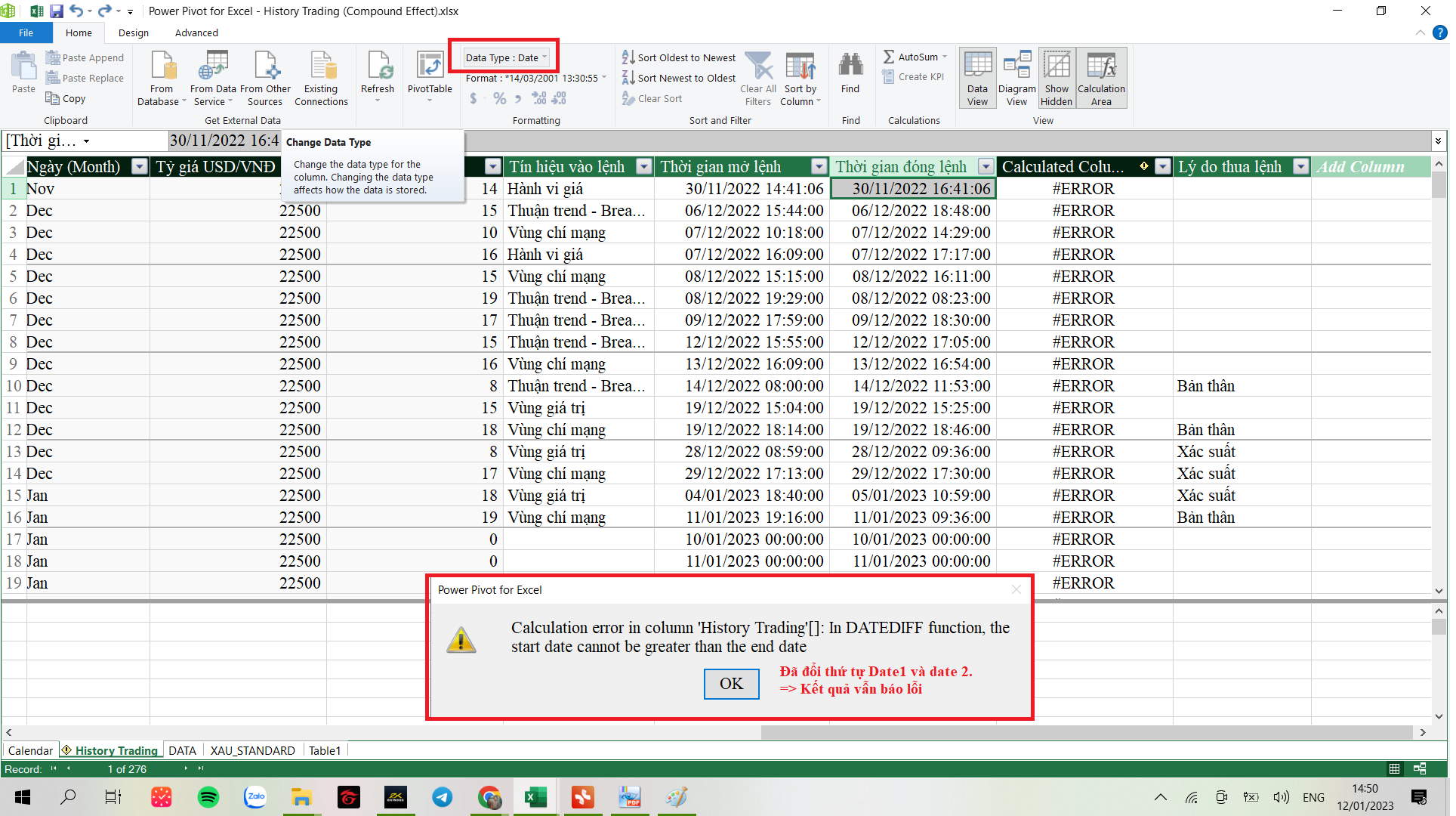The height and width of the screenshot is (816, 1456).
Task: Click the PivotTable icon
Action: tap(430, 68)
